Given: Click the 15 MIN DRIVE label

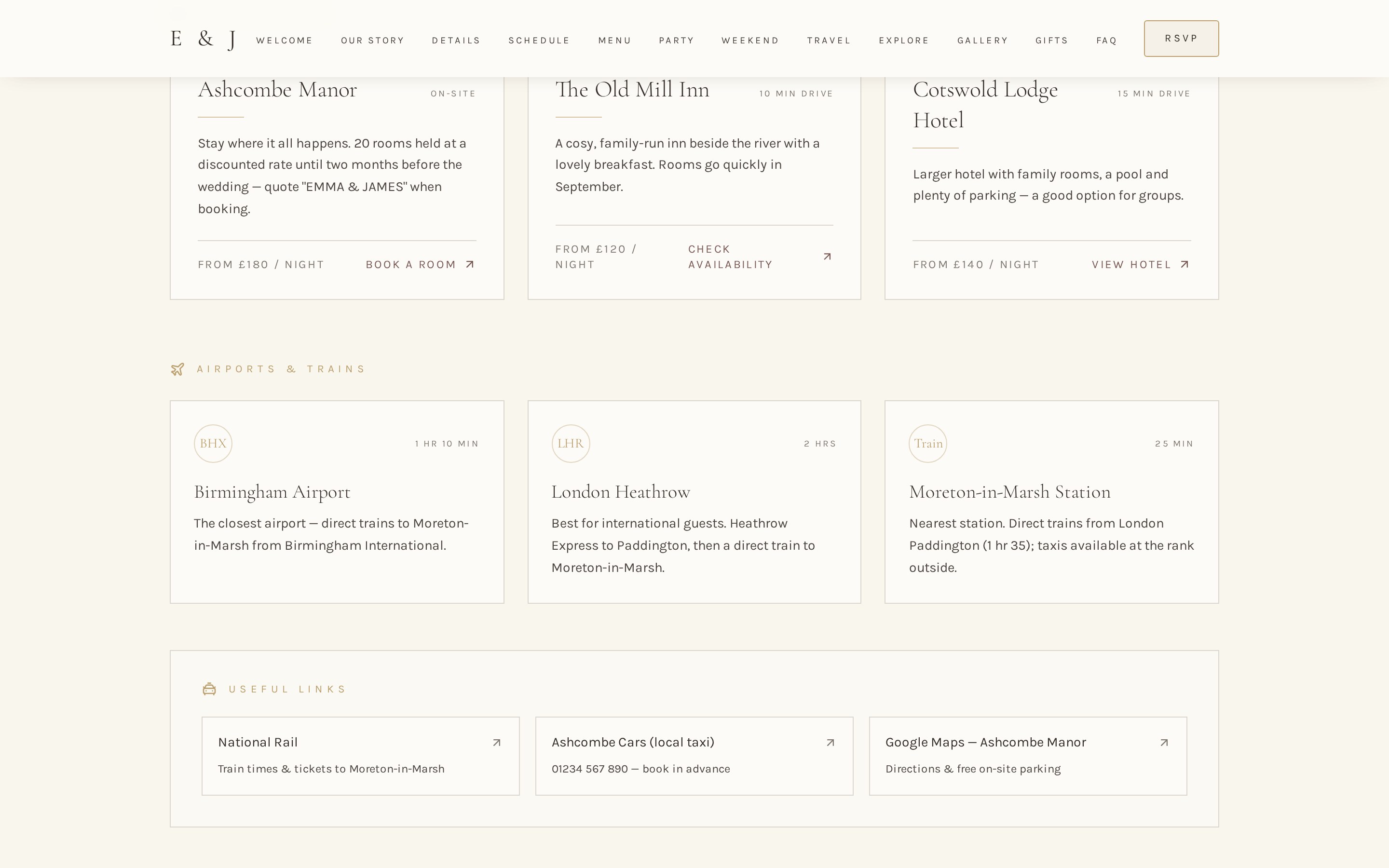Looking at the screenshot, I should 1154,94.
